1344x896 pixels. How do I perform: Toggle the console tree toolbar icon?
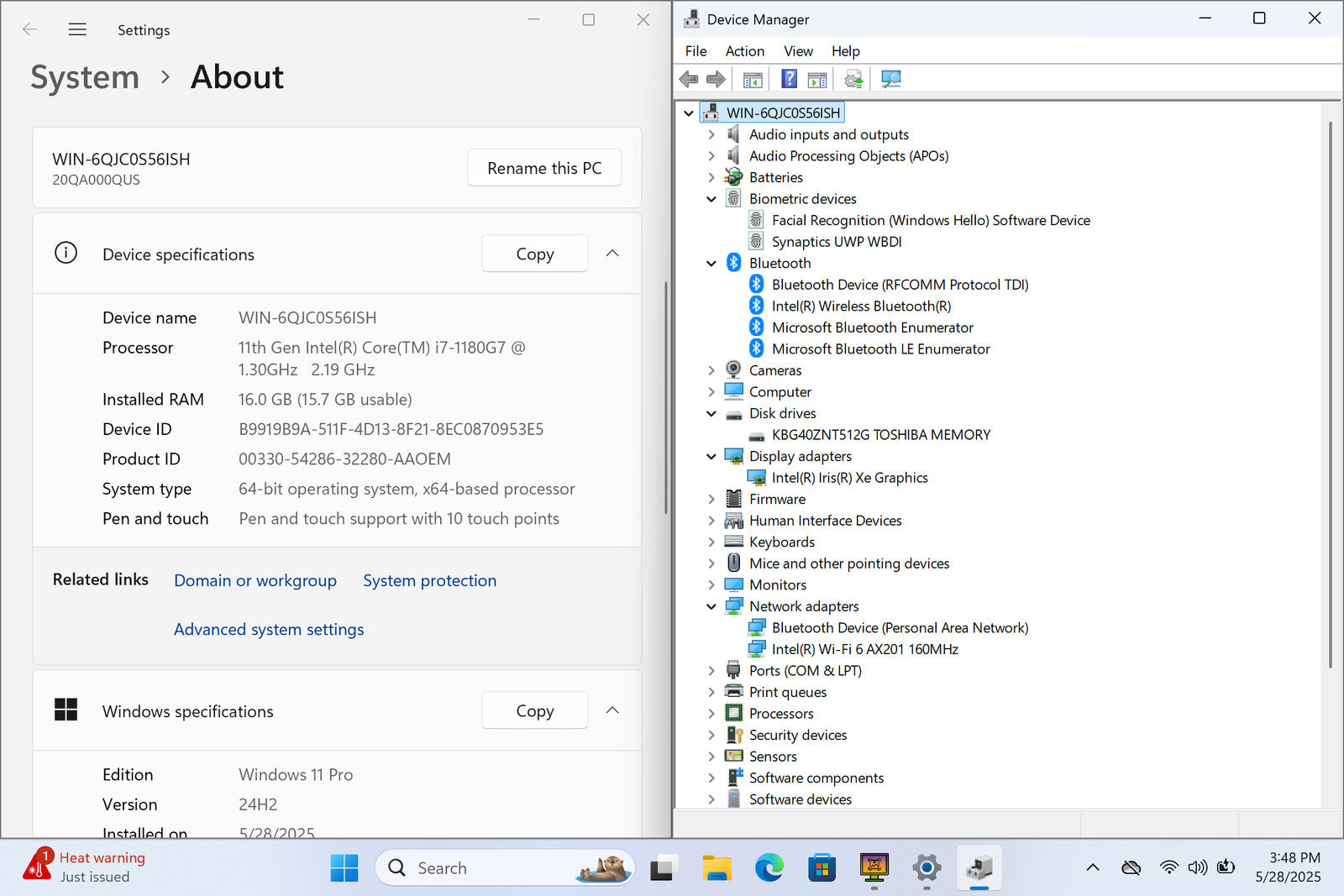coord(753,79)
